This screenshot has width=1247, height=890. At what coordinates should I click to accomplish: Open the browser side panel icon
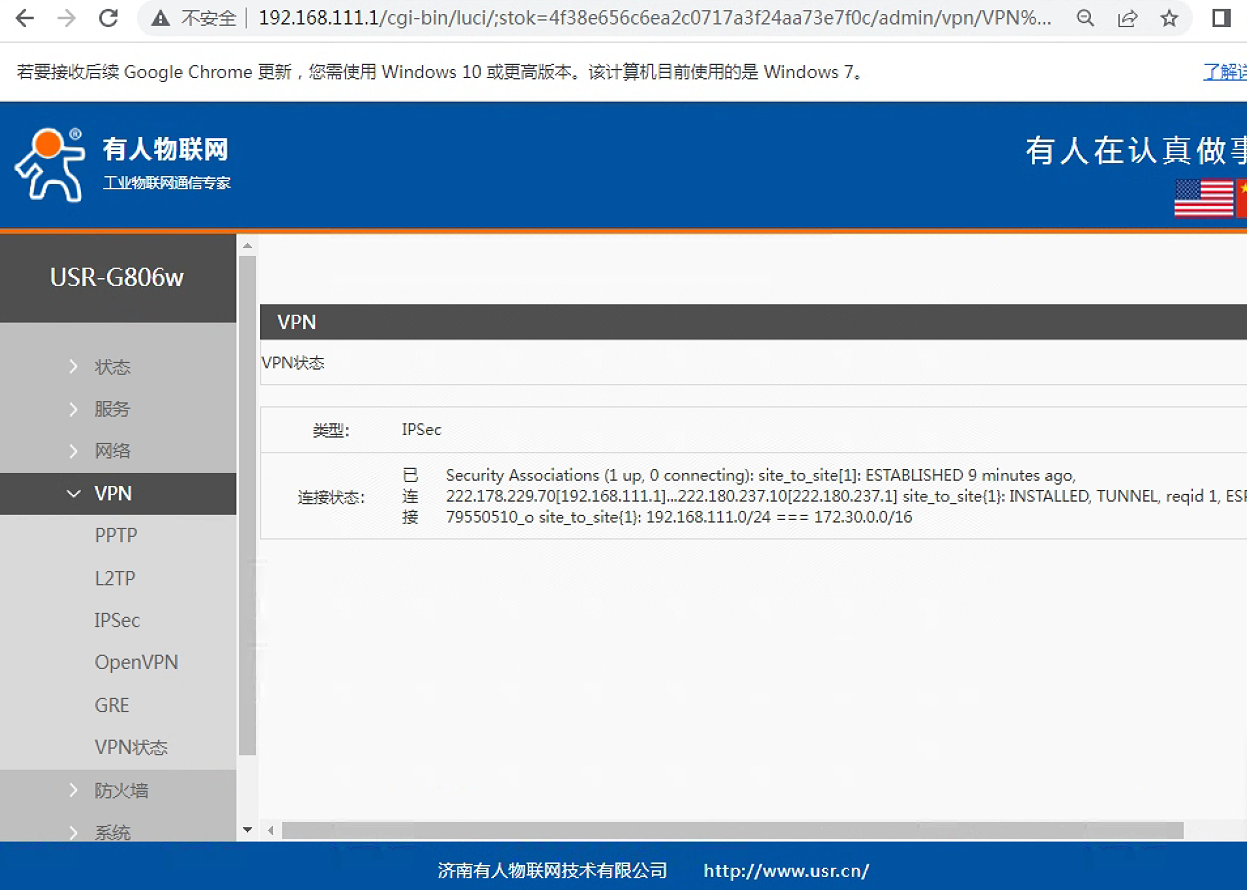point(1221,18)
